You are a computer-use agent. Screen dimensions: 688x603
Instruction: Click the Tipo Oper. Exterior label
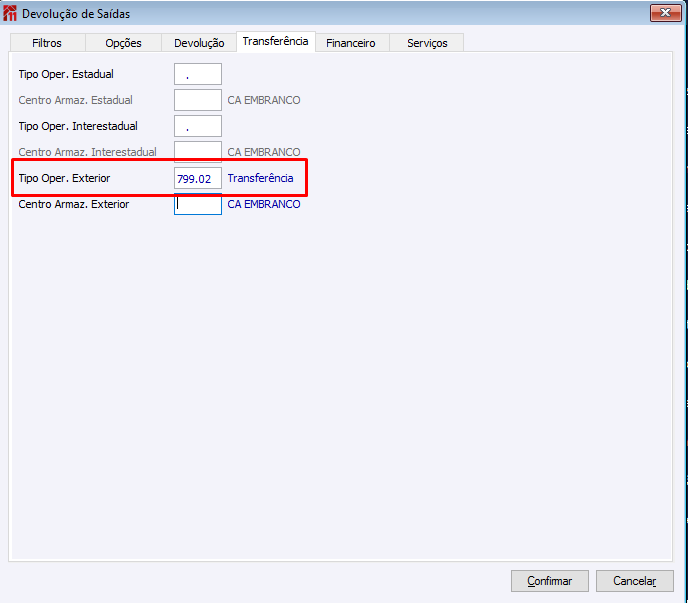click(64, 178)
